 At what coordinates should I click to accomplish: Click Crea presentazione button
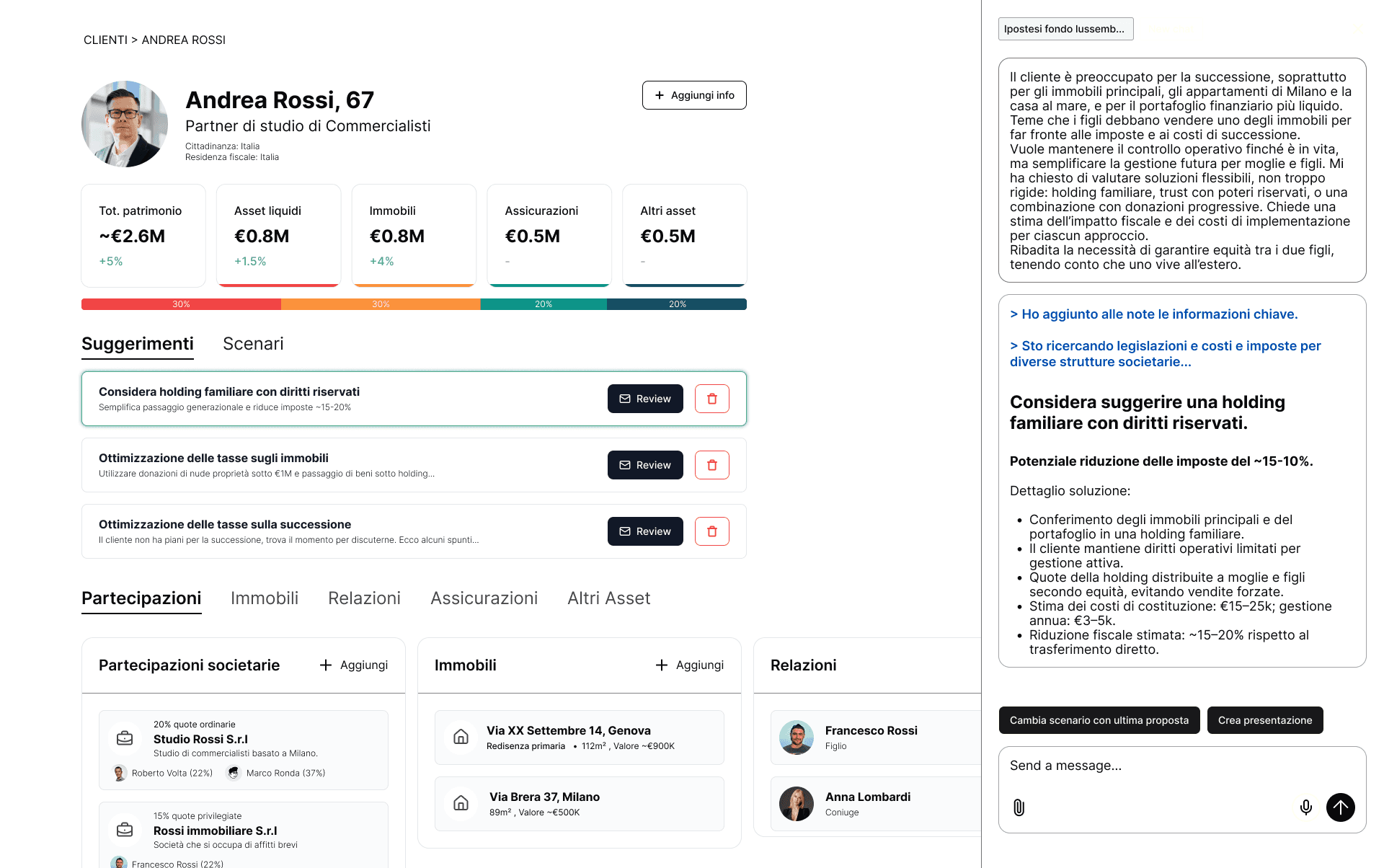click(1264, 720)
